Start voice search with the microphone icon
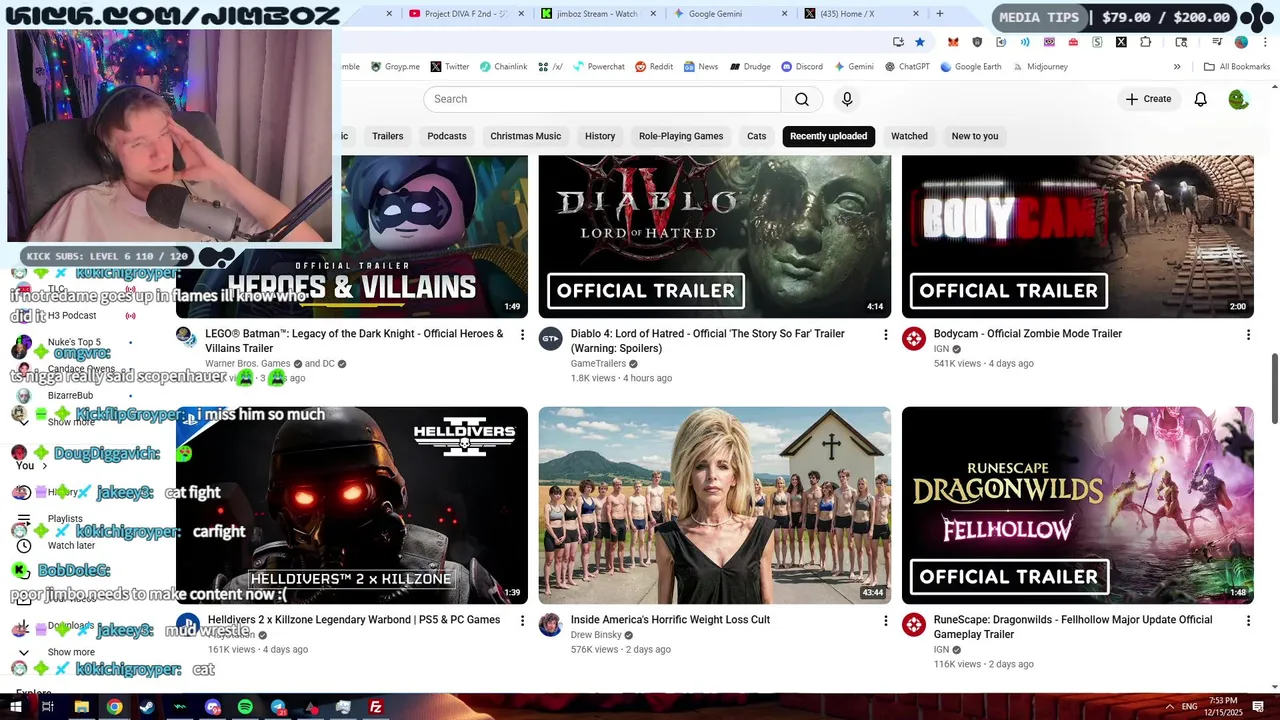 tap(847, 99)
